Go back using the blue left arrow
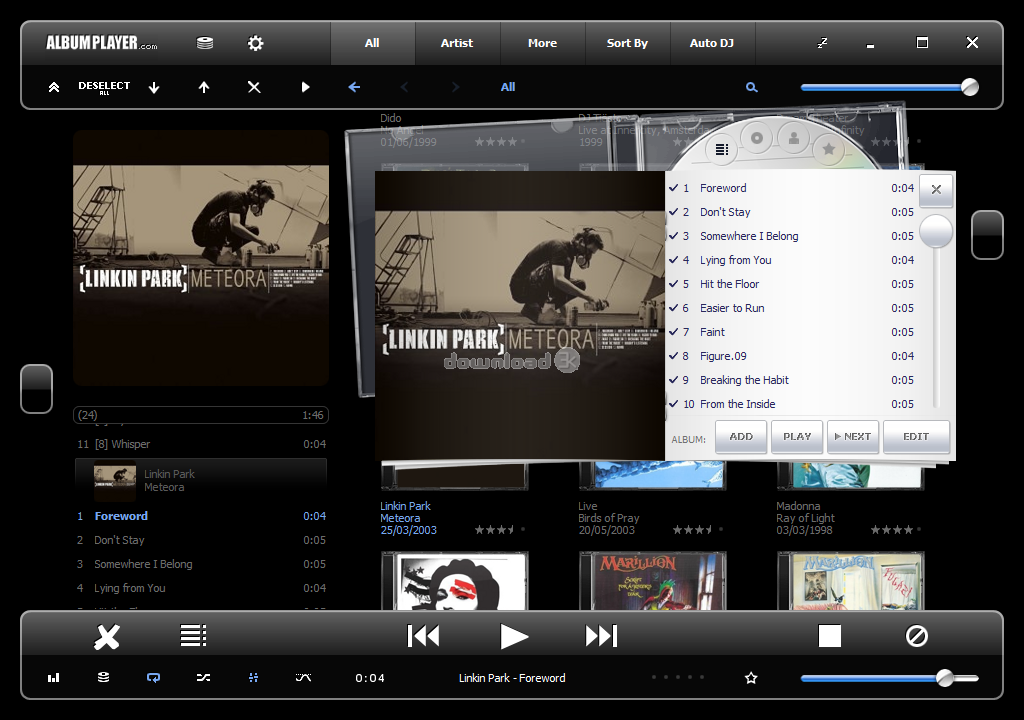 (354, 87)
